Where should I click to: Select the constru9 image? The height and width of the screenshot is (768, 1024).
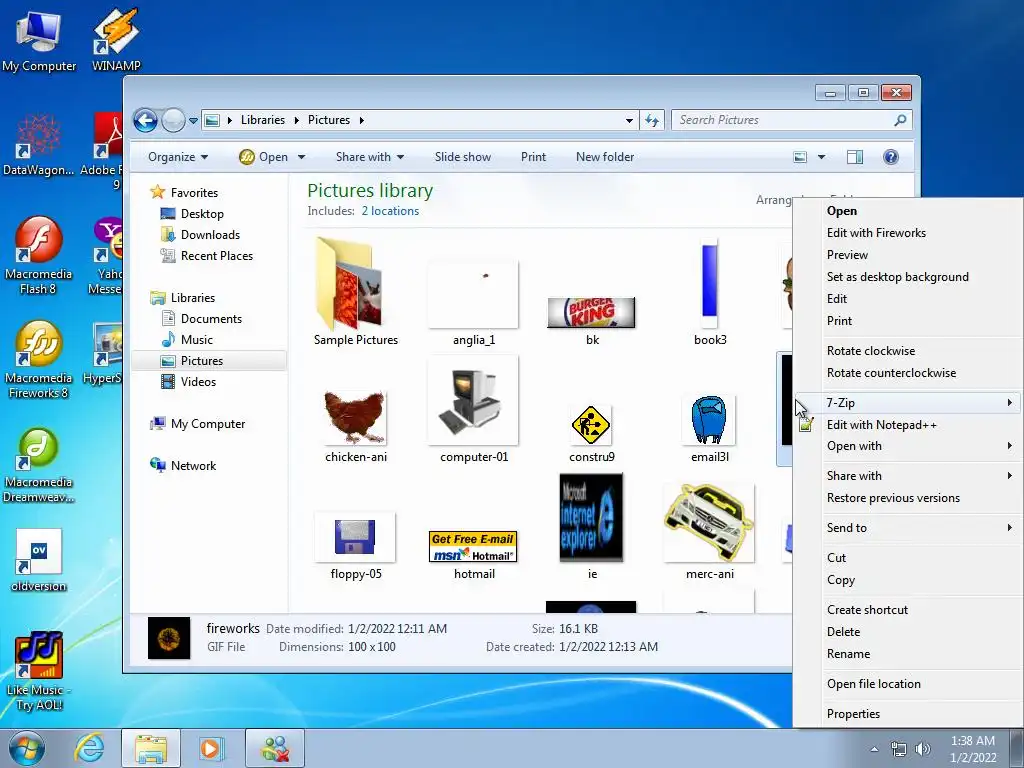[x=592, y=433]
